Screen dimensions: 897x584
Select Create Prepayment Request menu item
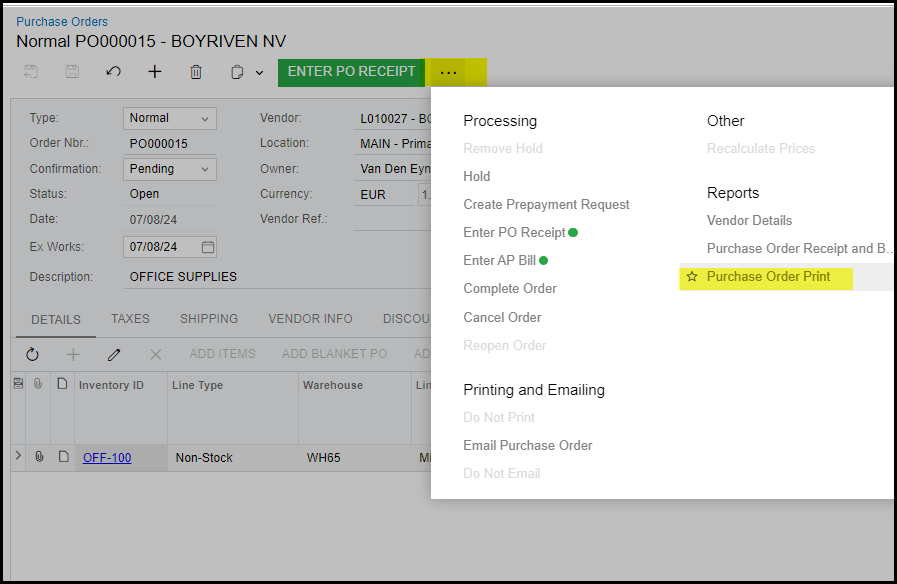[x=546, y=204]
